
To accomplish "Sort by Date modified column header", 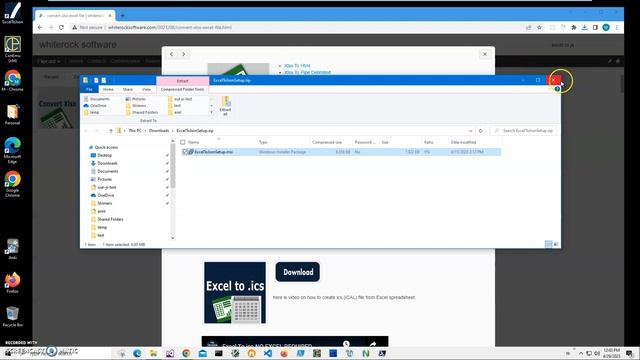I will point(463,142).
